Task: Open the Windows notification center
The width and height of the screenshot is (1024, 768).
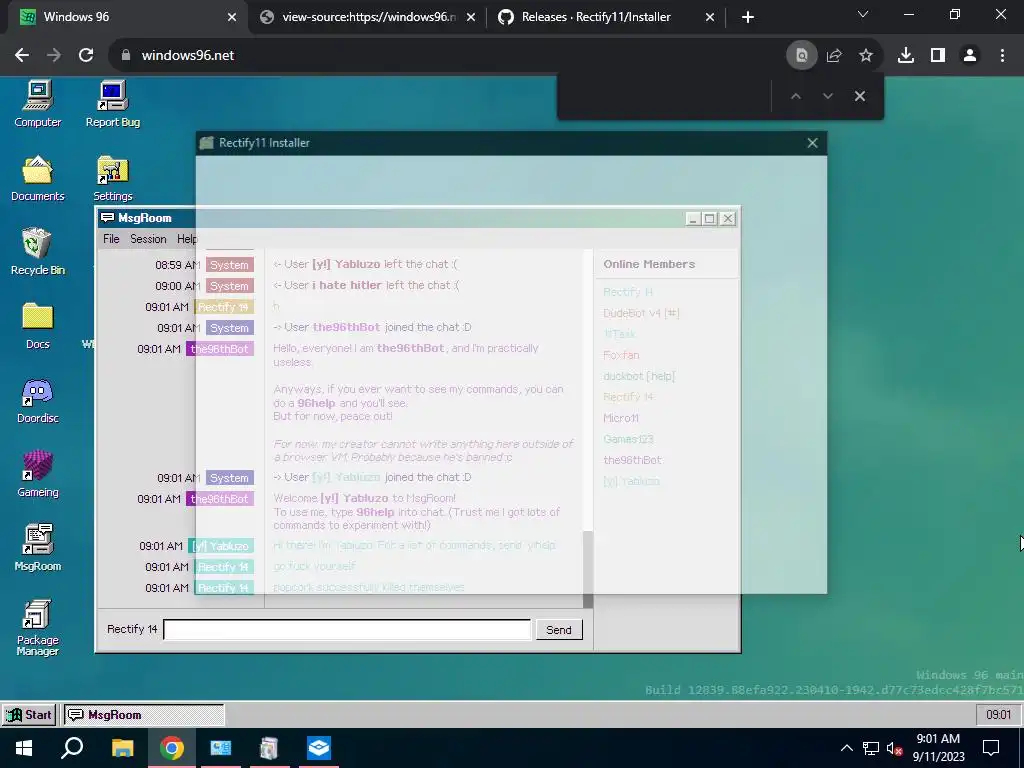Action: click(x=991, y=748)
